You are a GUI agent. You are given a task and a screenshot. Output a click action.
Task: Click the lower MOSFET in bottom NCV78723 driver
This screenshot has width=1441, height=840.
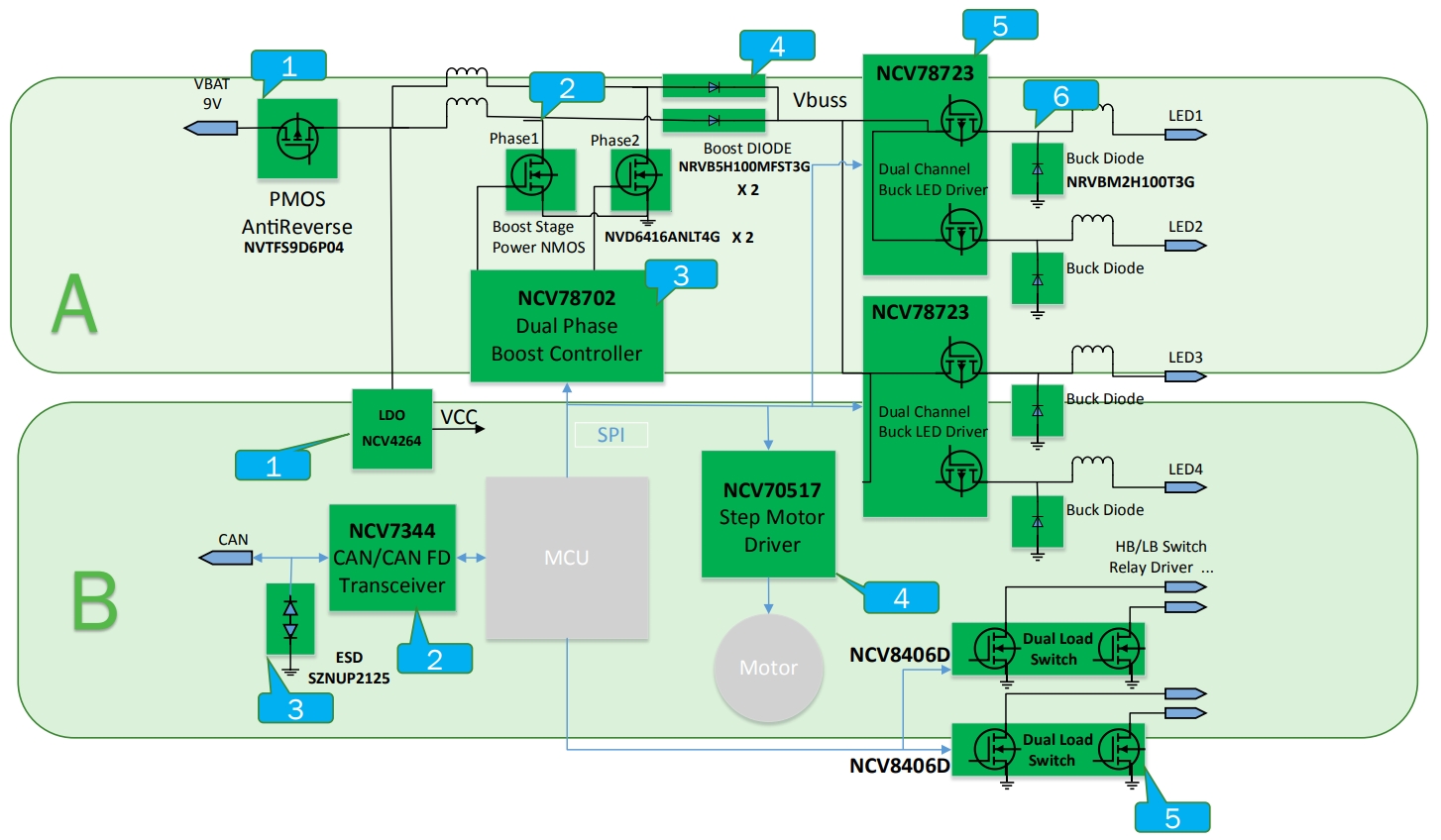pyautogui.click(x=959, y=471)
